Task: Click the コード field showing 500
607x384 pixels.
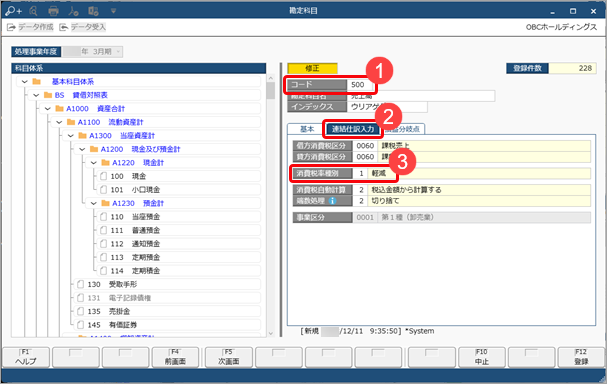Action: coord(360,85)
